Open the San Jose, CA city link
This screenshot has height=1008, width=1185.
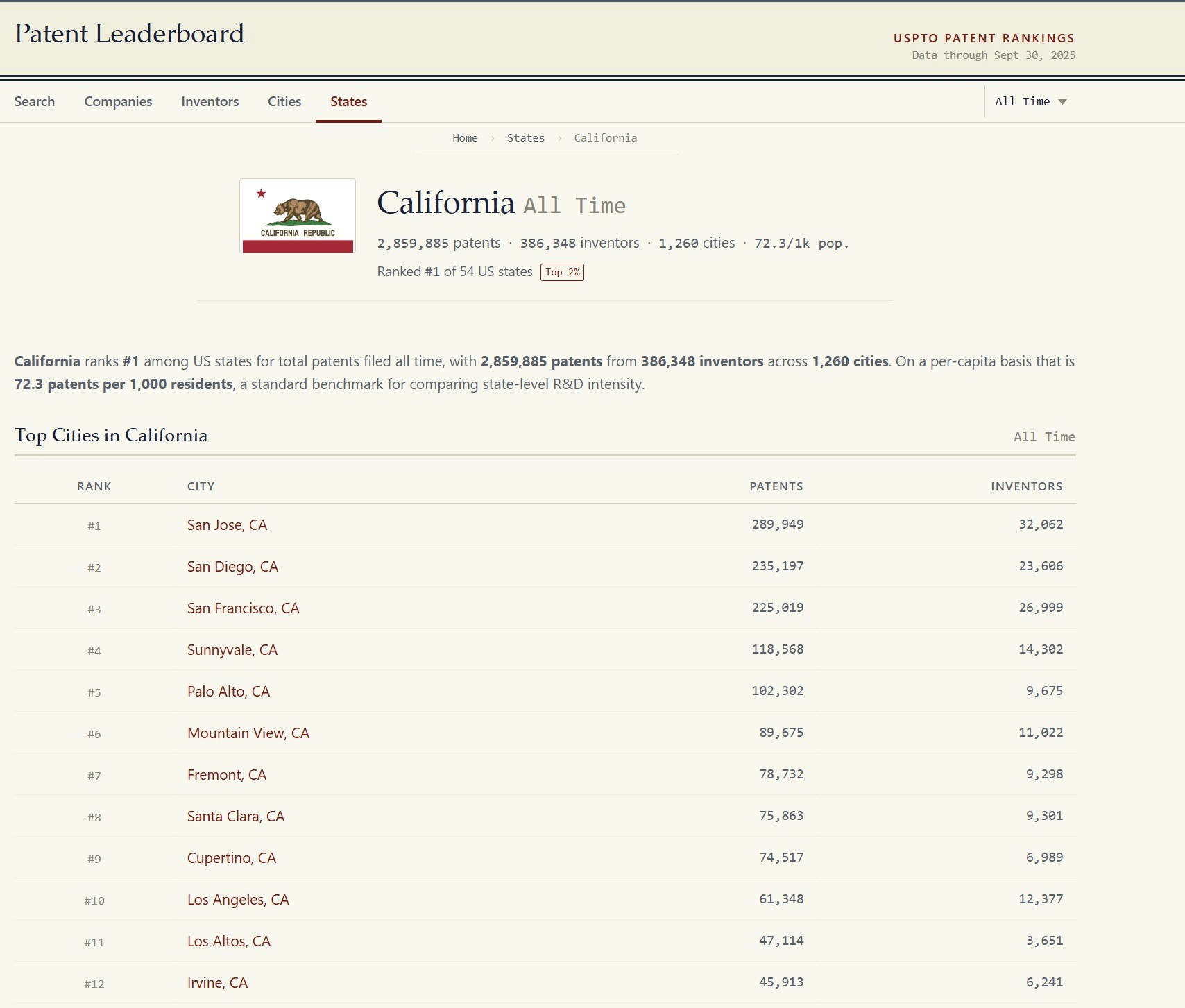tap(227, 525)
